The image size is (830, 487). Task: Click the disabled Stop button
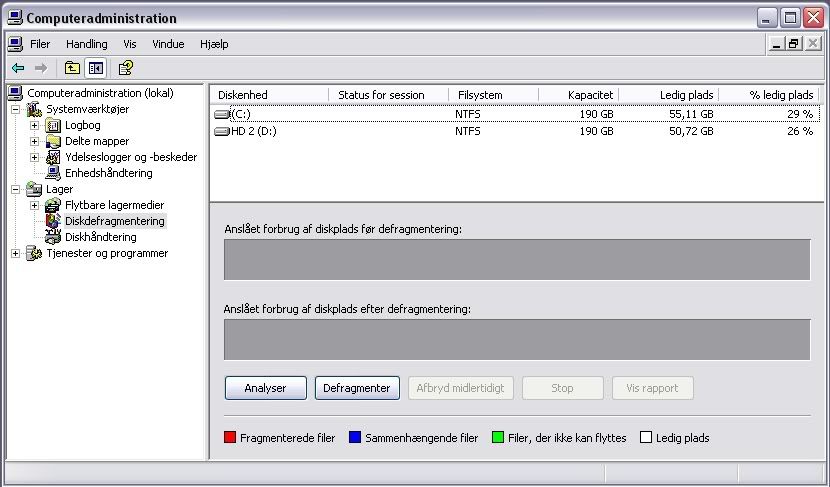(x=563, y=388)
